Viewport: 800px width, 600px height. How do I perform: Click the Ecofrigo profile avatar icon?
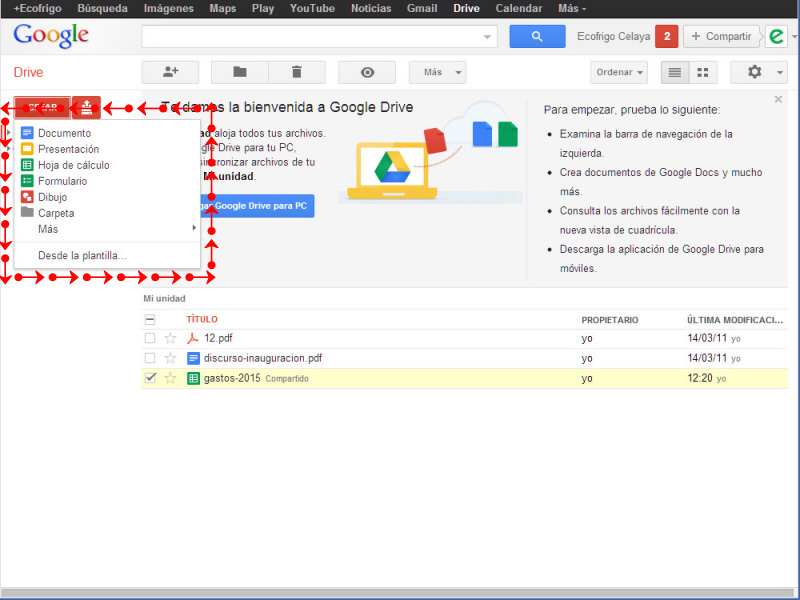776,36
